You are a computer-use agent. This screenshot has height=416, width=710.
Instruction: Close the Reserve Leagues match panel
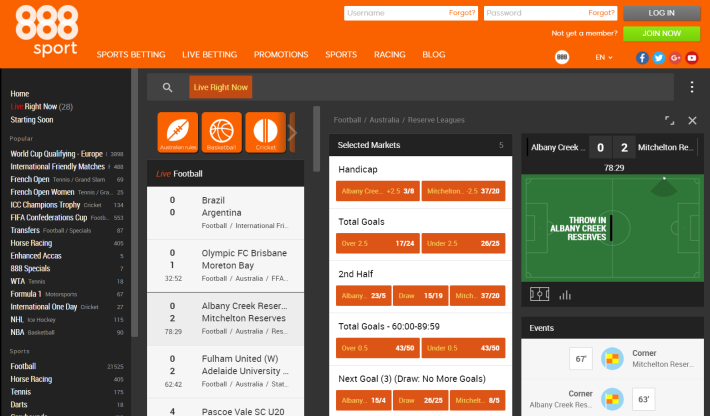[692, 120]
